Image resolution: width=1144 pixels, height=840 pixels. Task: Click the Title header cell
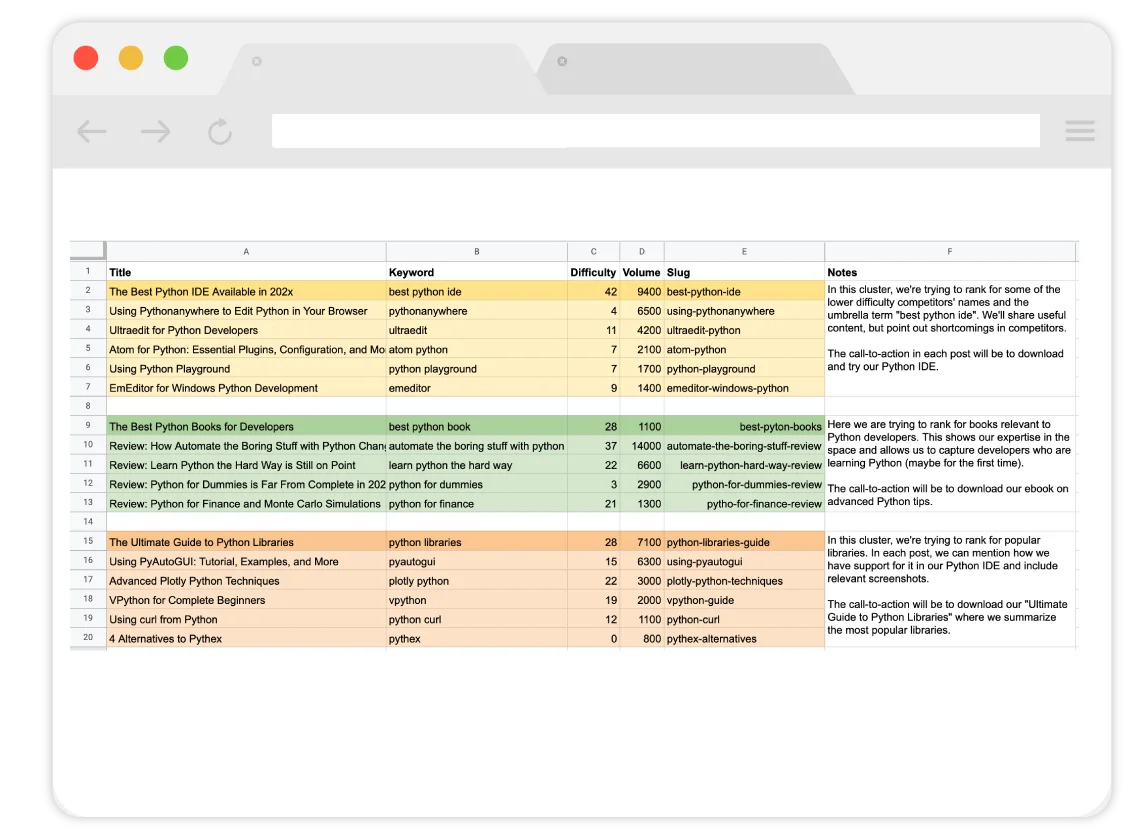pyautogui.click(x=247, y=272)
